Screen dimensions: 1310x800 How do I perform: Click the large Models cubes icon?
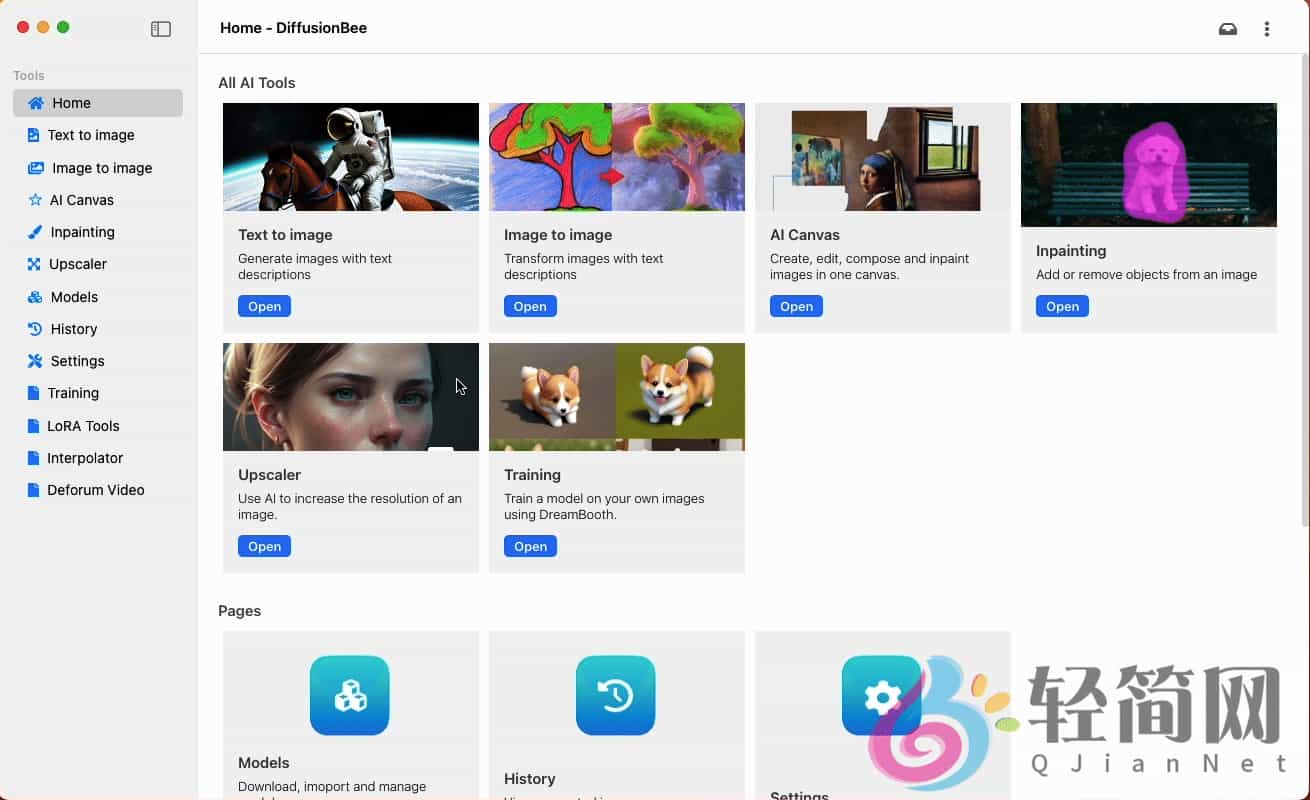(350, 695)
